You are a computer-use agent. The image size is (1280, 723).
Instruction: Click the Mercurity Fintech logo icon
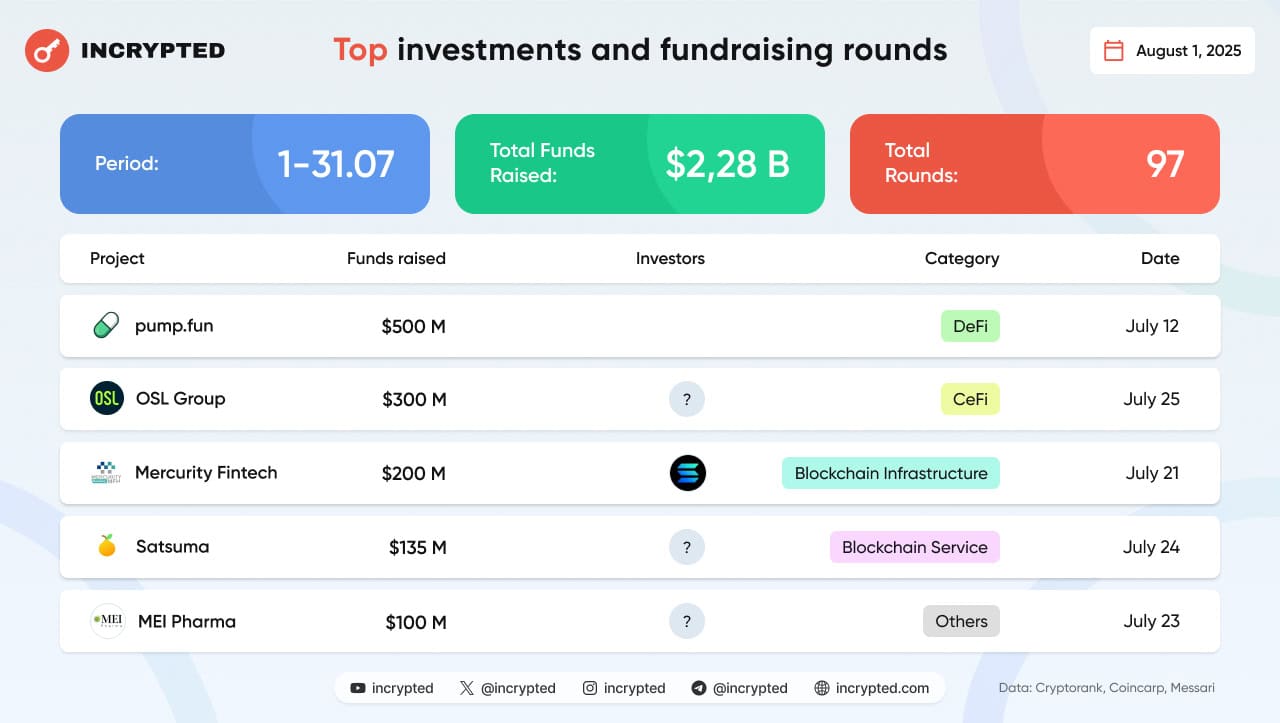pos(105,473)
